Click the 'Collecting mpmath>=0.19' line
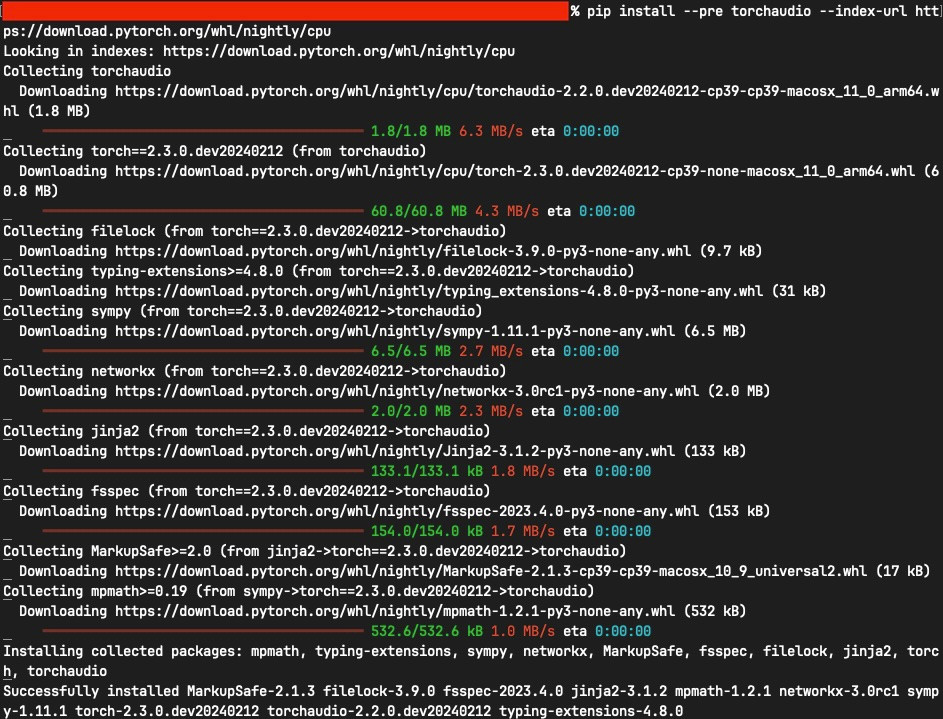943x719 pixels. 299,591
